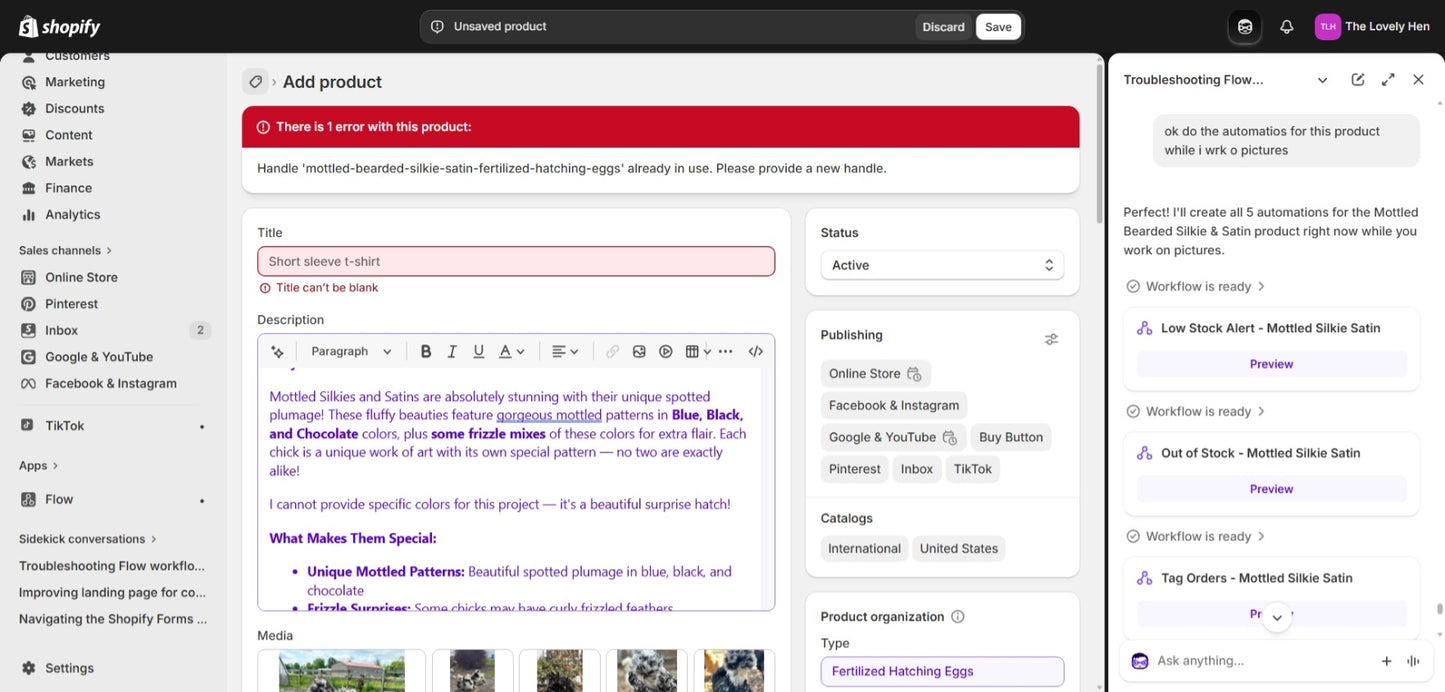Image resolution: width=1445 pixels, height=692 pixels.
Task: Click the voice input icon in chat
Action: 1414,661
